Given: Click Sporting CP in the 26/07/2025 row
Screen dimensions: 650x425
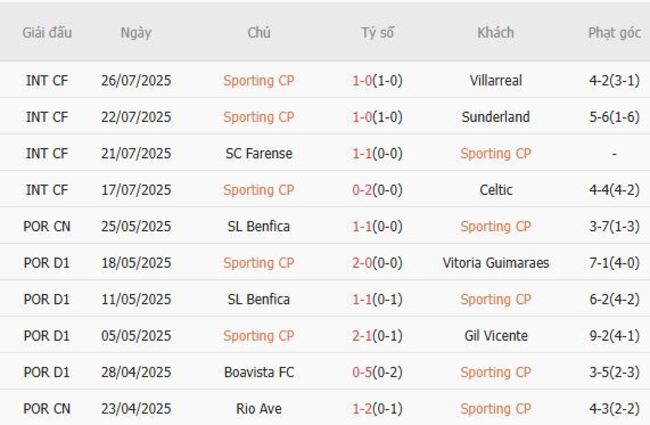Looking at the screenshot, I should (x=258, y=80).
